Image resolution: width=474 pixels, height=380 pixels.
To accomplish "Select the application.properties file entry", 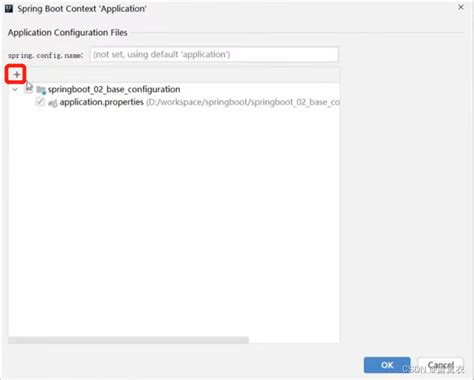I will pos(102,102).
